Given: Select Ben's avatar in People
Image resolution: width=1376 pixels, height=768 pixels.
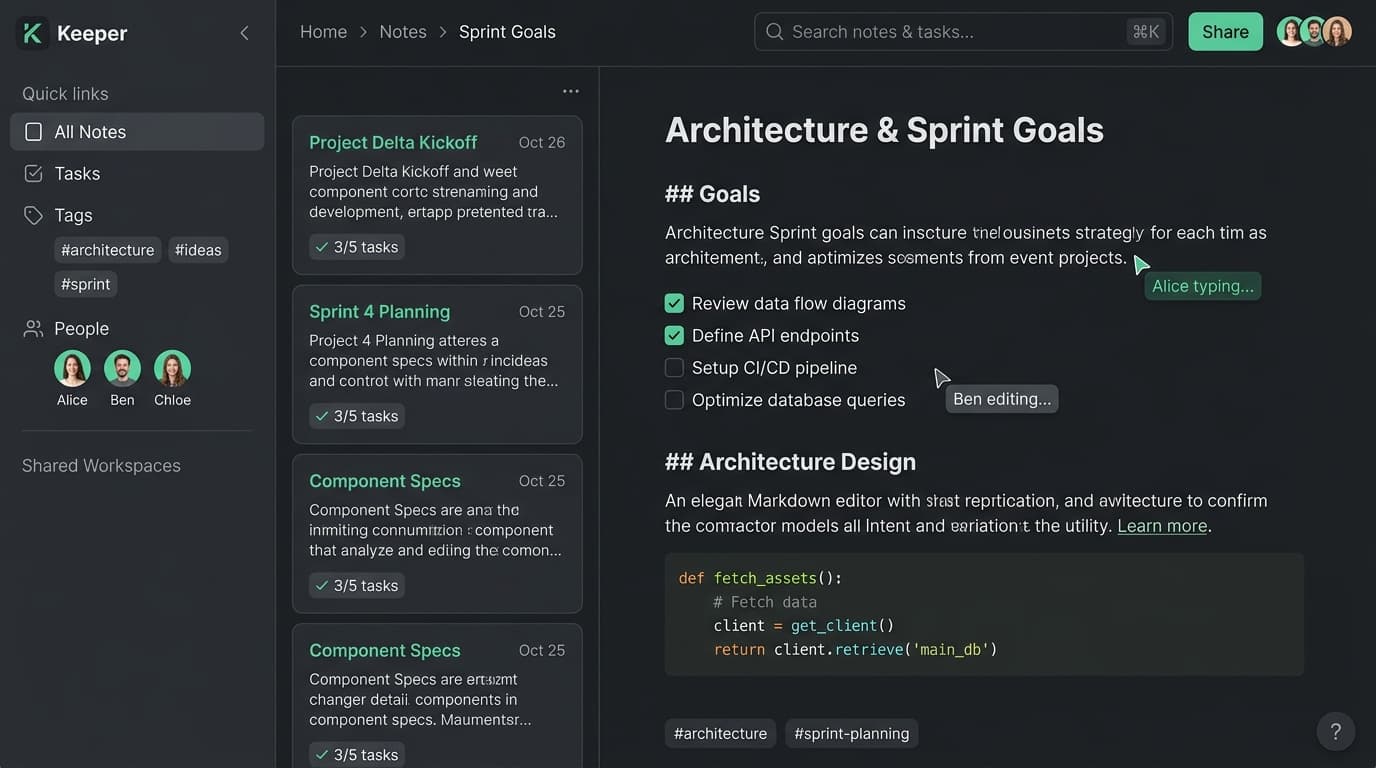Looking at the screenshot, I should [x=122, y=368].
